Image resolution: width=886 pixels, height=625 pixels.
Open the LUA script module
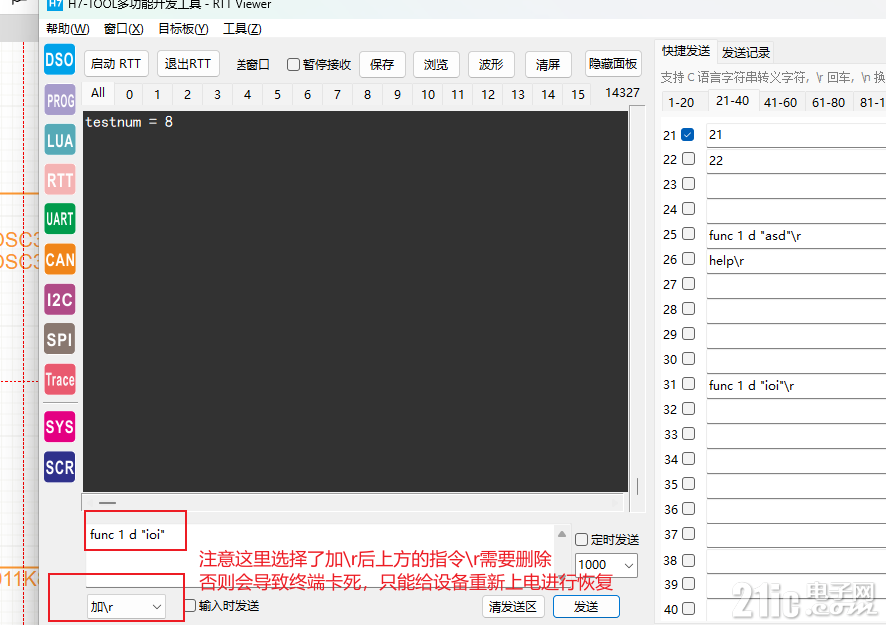60,140
